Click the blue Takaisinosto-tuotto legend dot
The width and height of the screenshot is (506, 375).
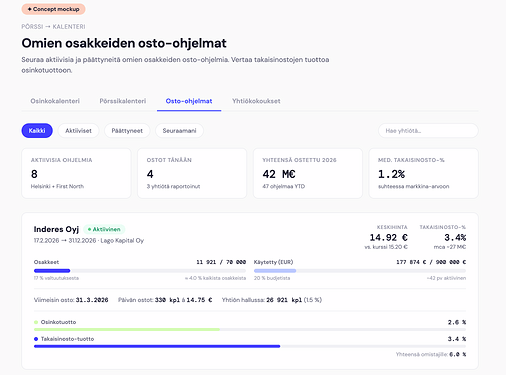(36, 339)
